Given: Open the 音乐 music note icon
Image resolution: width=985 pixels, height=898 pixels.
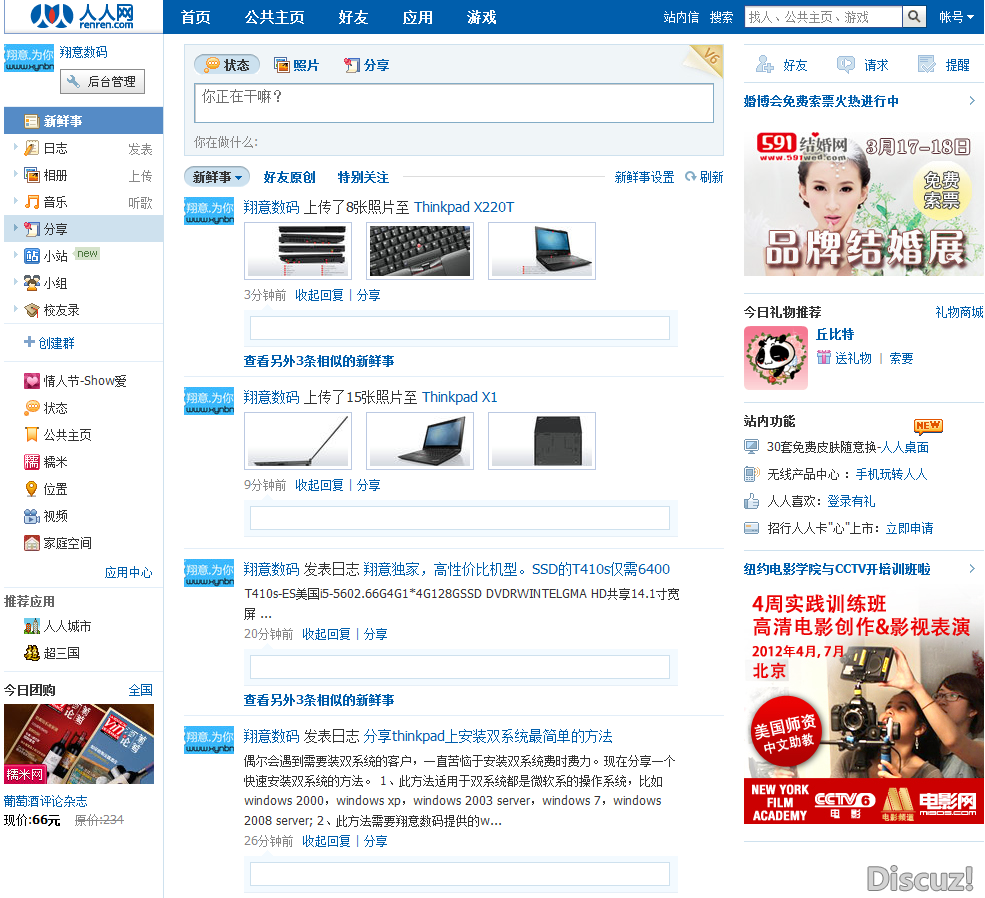Looking at the screenshot, I should (x=31, y=202).
